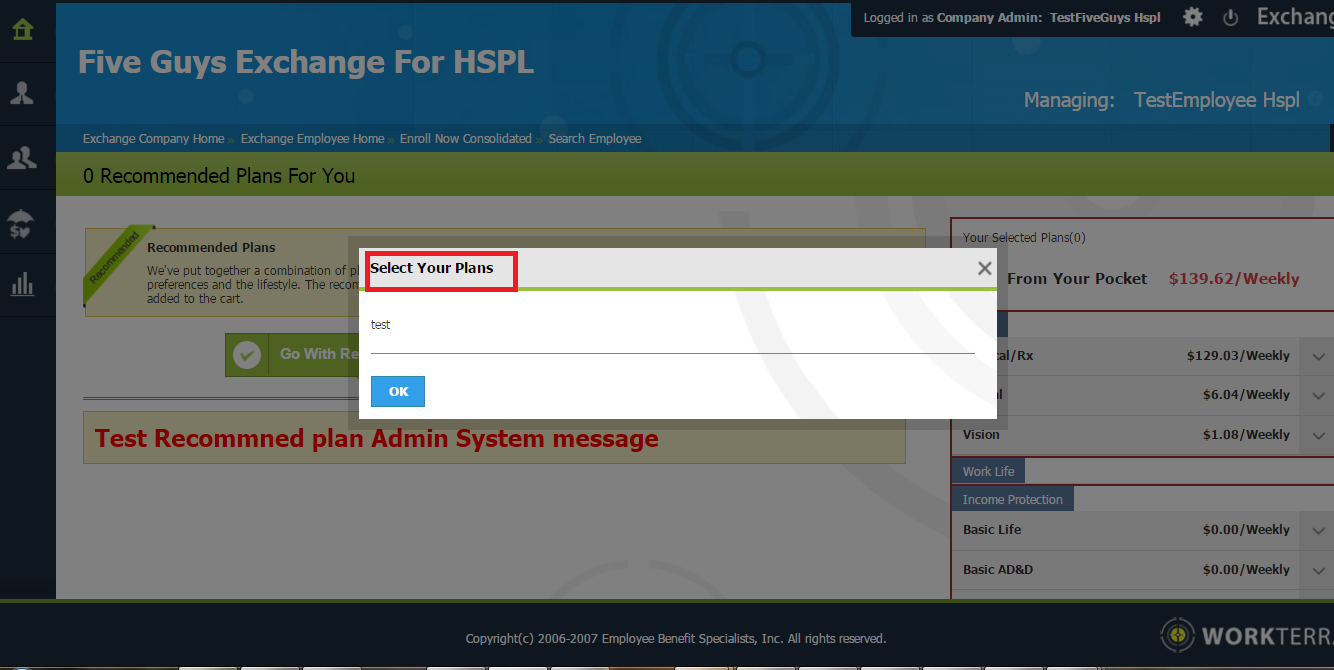Click the "test" message in the dialog
The height and width of the screenshot is (670, 1334).
pyautogui.click(x=380, y=325)
